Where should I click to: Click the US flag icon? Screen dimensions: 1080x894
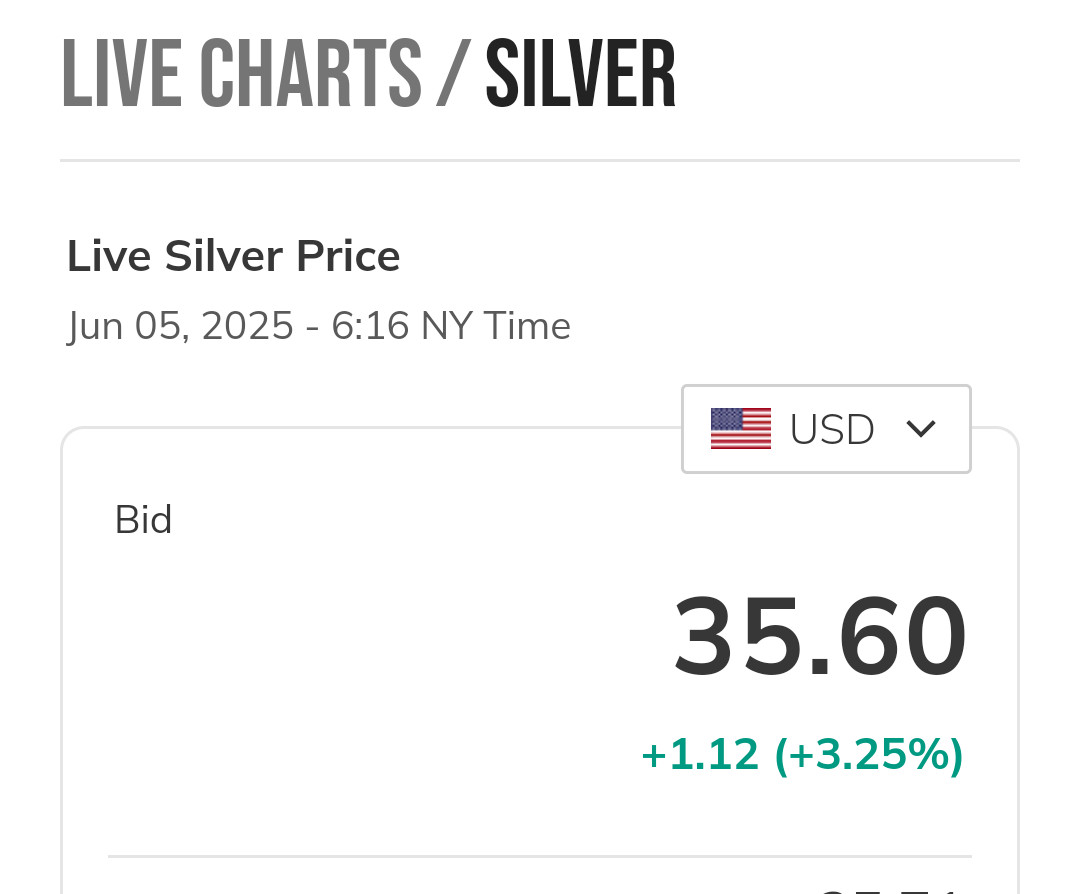740,429
